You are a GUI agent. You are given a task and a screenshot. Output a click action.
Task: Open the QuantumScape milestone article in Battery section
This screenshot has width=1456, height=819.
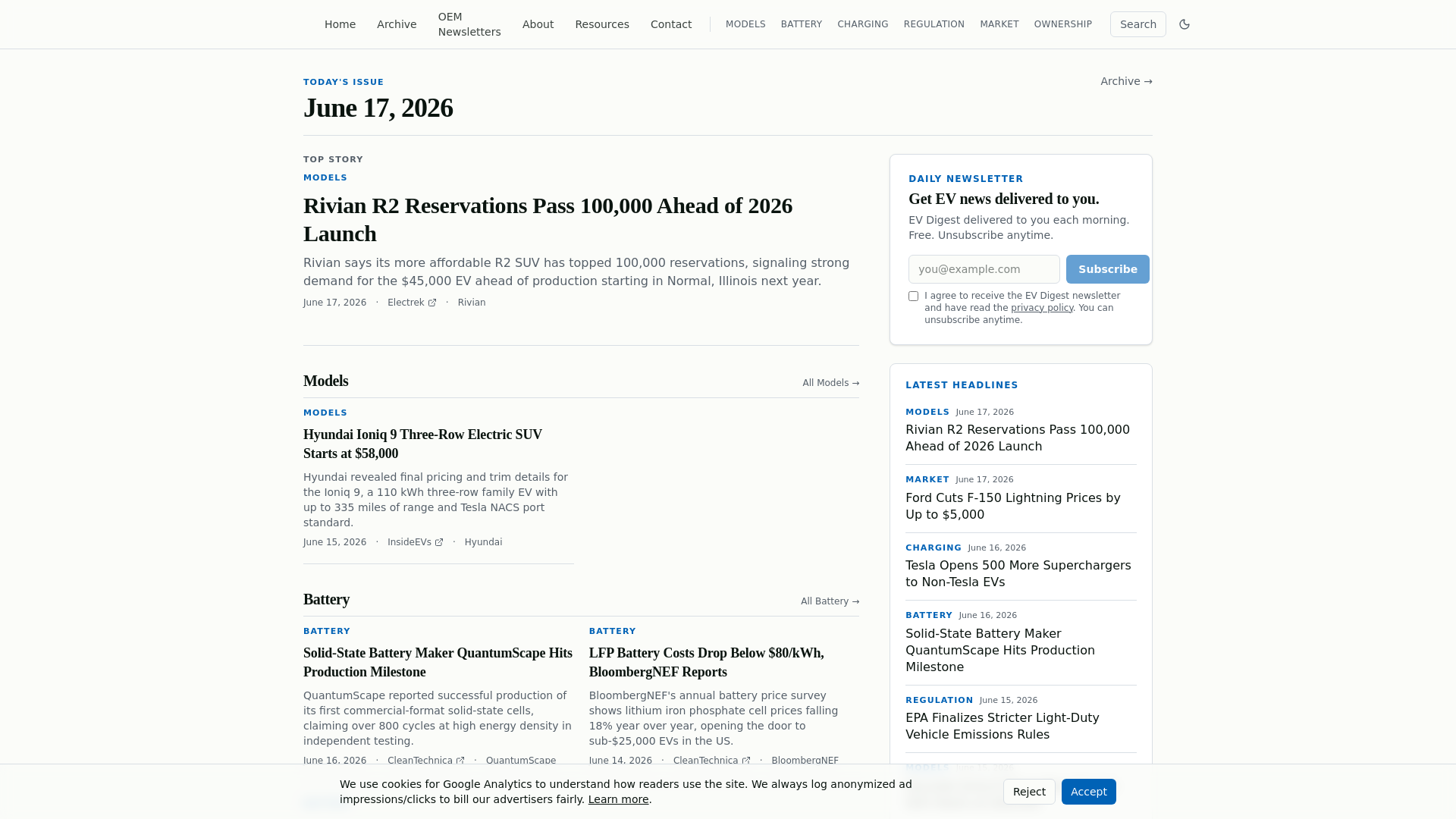click(438, 662)
